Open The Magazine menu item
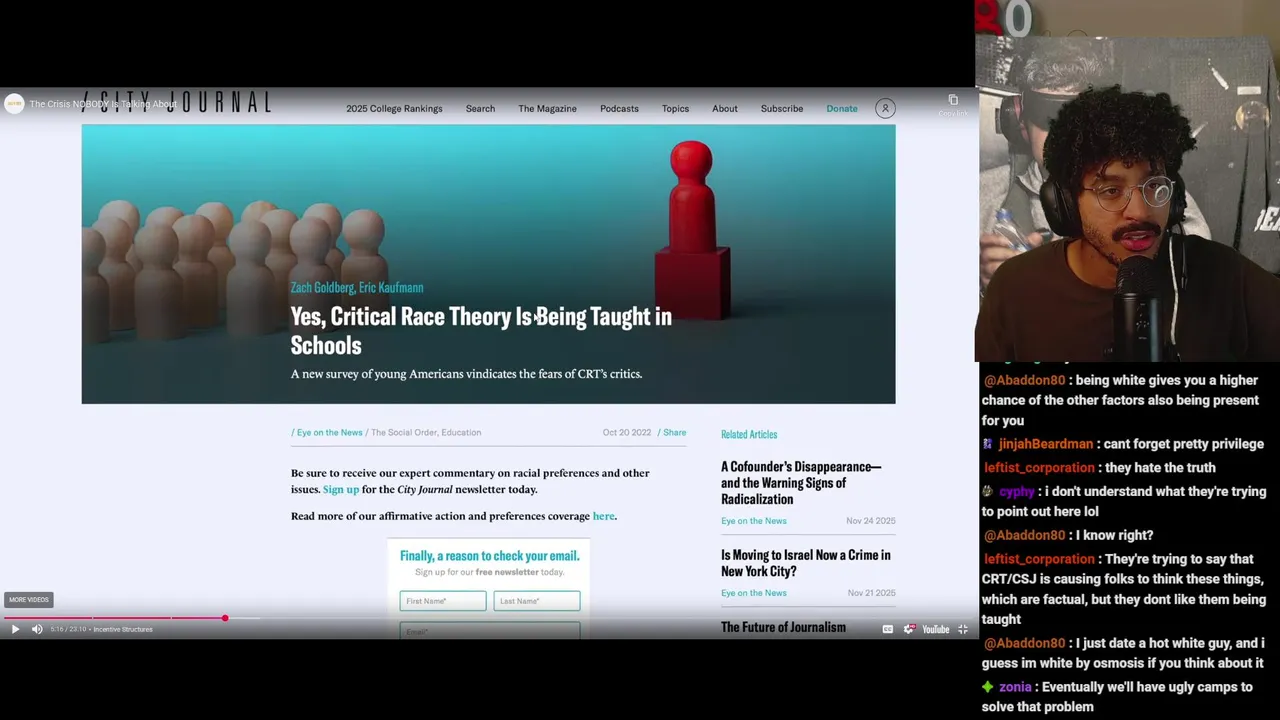The width and height of the screenshot is (1280, 720). [547, 108]
